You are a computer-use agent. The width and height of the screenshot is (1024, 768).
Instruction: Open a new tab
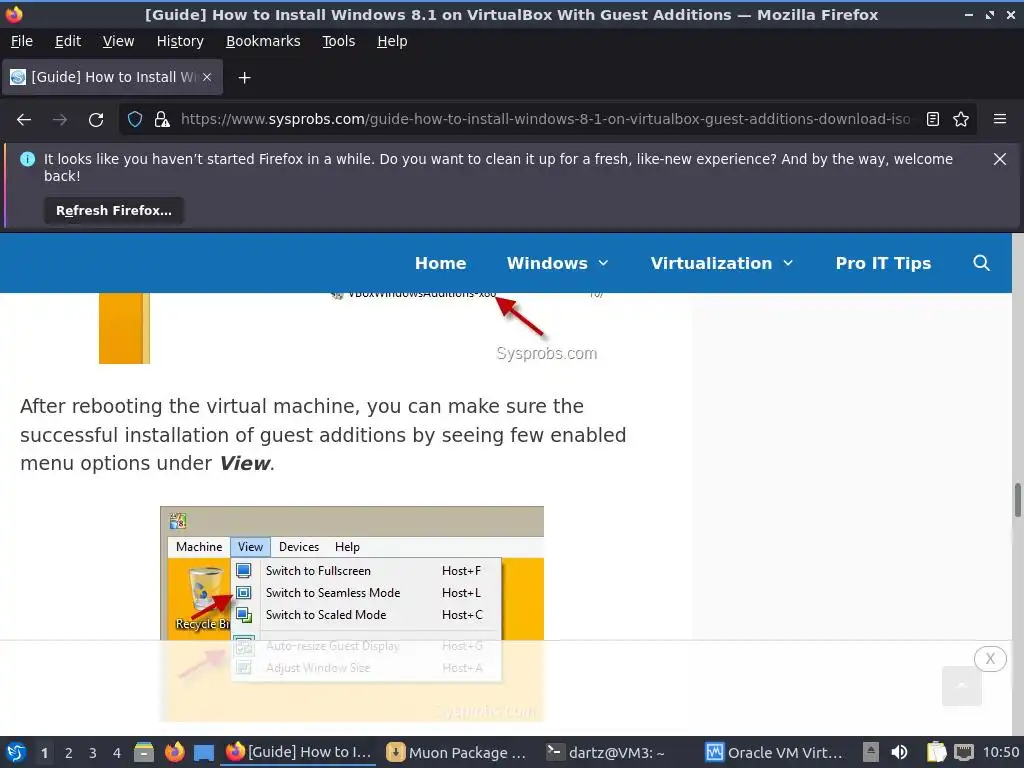pyautogui.click(x=244, y=78)
